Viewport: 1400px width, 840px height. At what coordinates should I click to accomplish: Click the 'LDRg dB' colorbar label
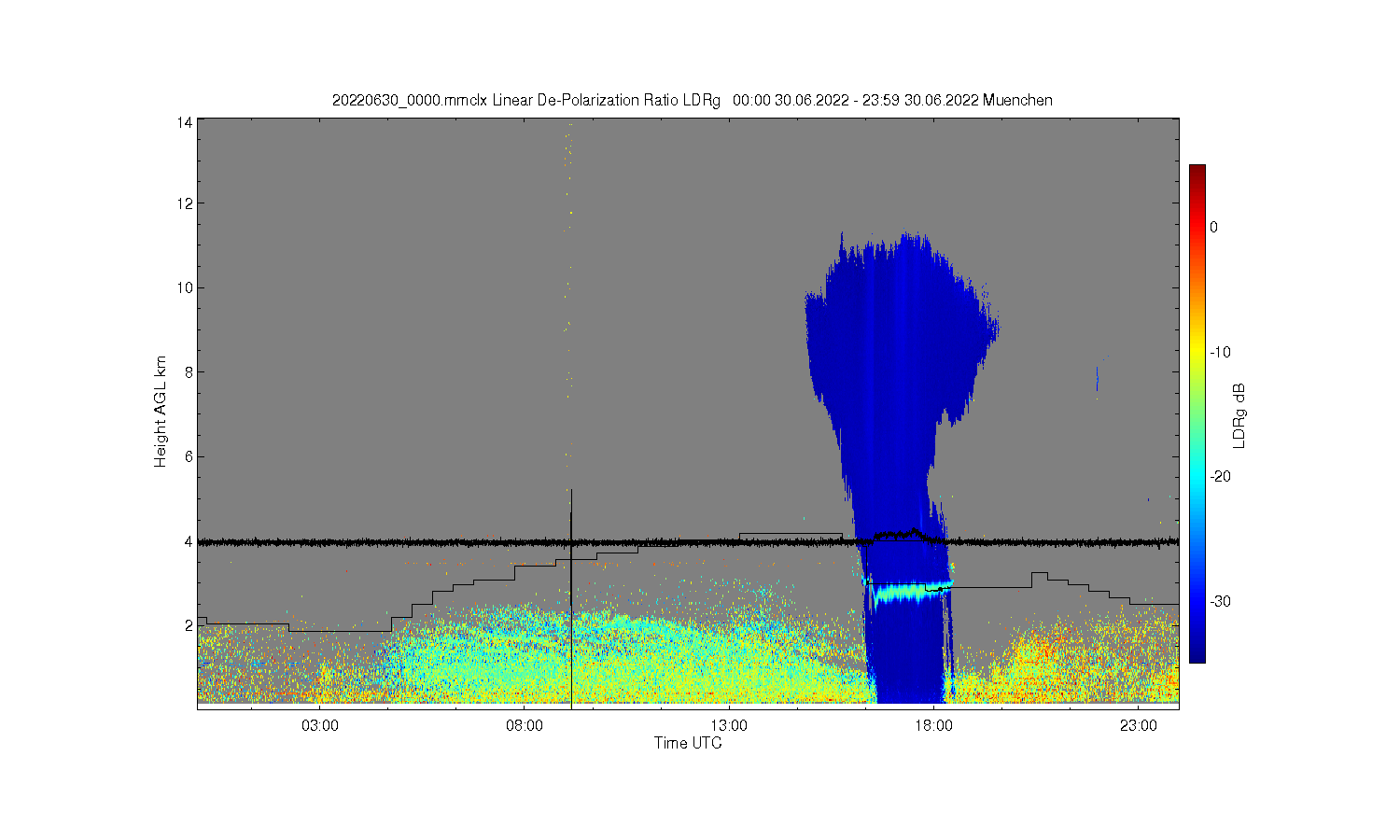(1239, 416)
